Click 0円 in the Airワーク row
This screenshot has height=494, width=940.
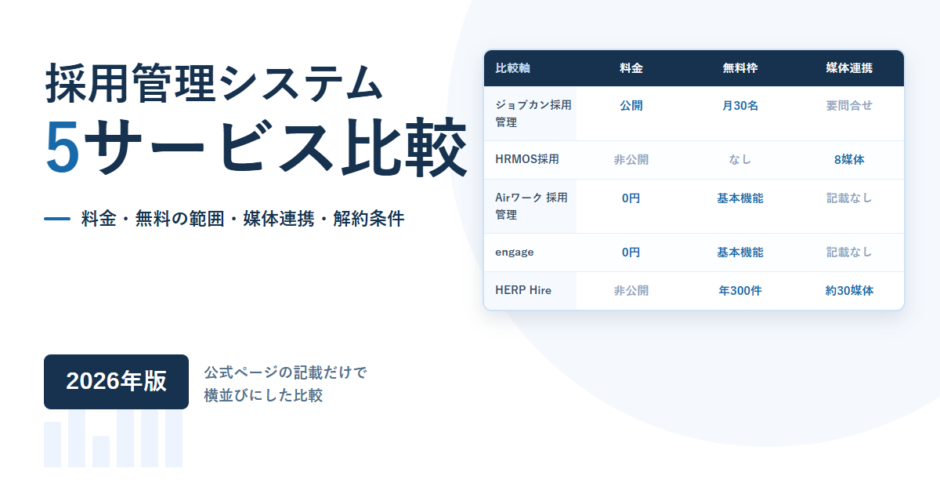631,198
